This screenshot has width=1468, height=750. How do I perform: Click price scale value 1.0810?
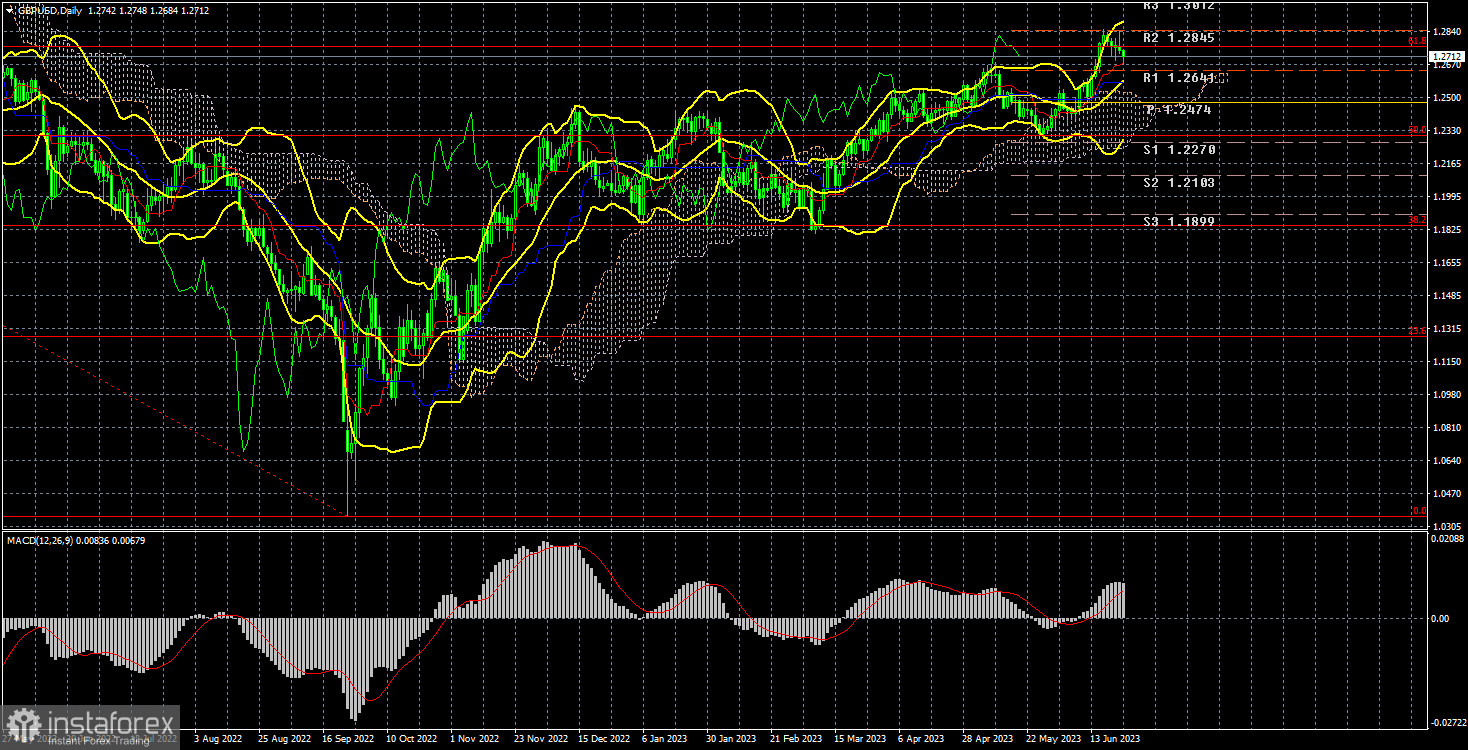pyautogui.click(x=1446, y=427)
